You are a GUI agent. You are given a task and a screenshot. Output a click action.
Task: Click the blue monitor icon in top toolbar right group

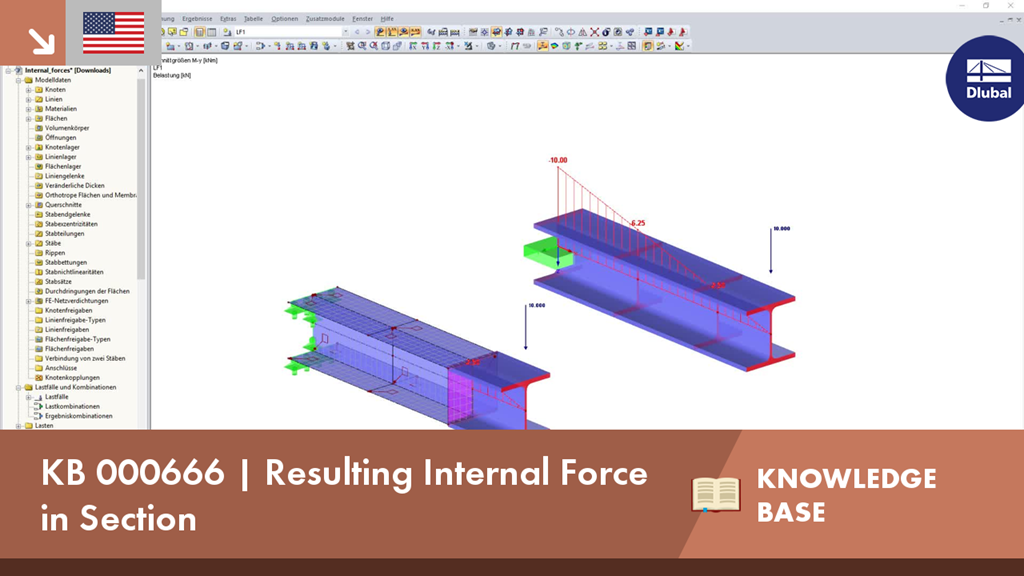648,31
